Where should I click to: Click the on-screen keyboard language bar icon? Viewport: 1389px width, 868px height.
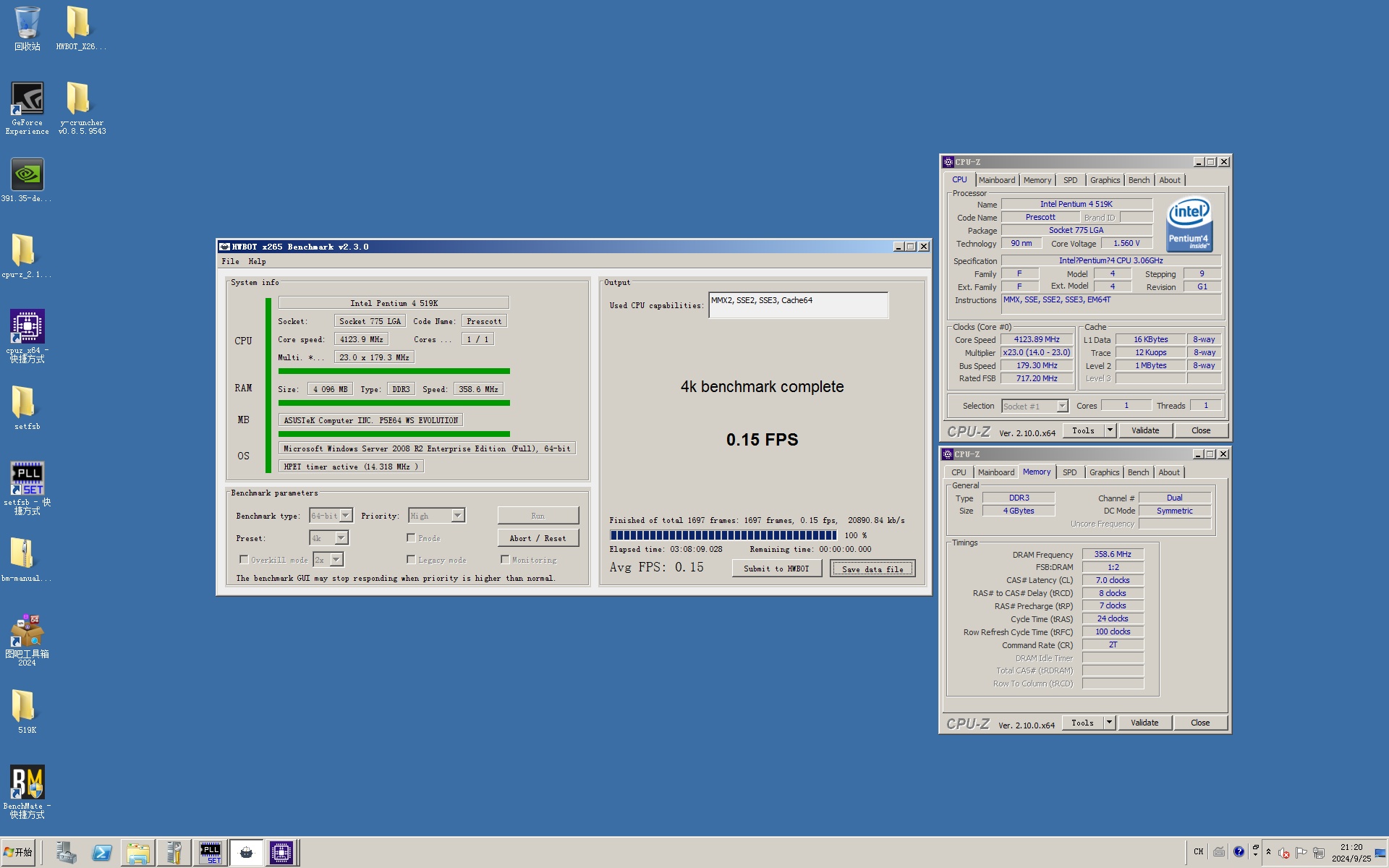tap(1219, 852)
